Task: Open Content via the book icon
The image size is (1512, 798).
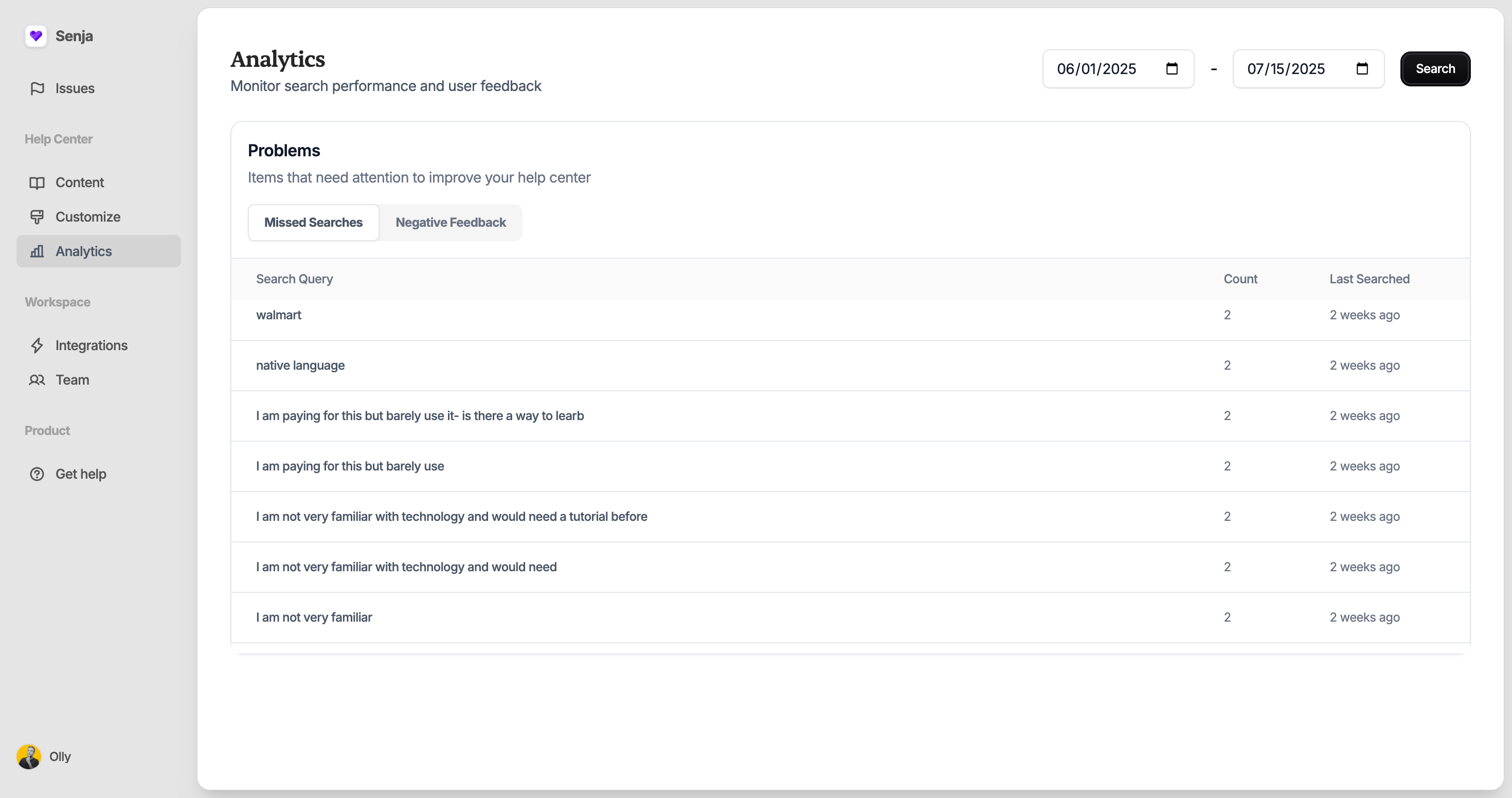Action: (37, 183)
